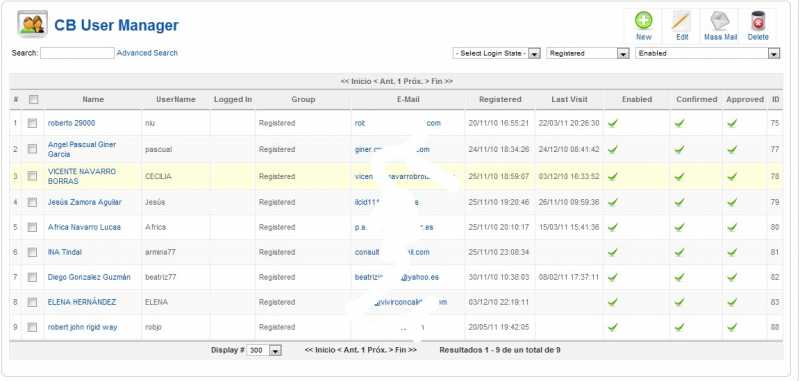This screenshot has height=381, width=800.
Task: Open ELENA HERNÁNDEZ name link
Action: (82, 302)
